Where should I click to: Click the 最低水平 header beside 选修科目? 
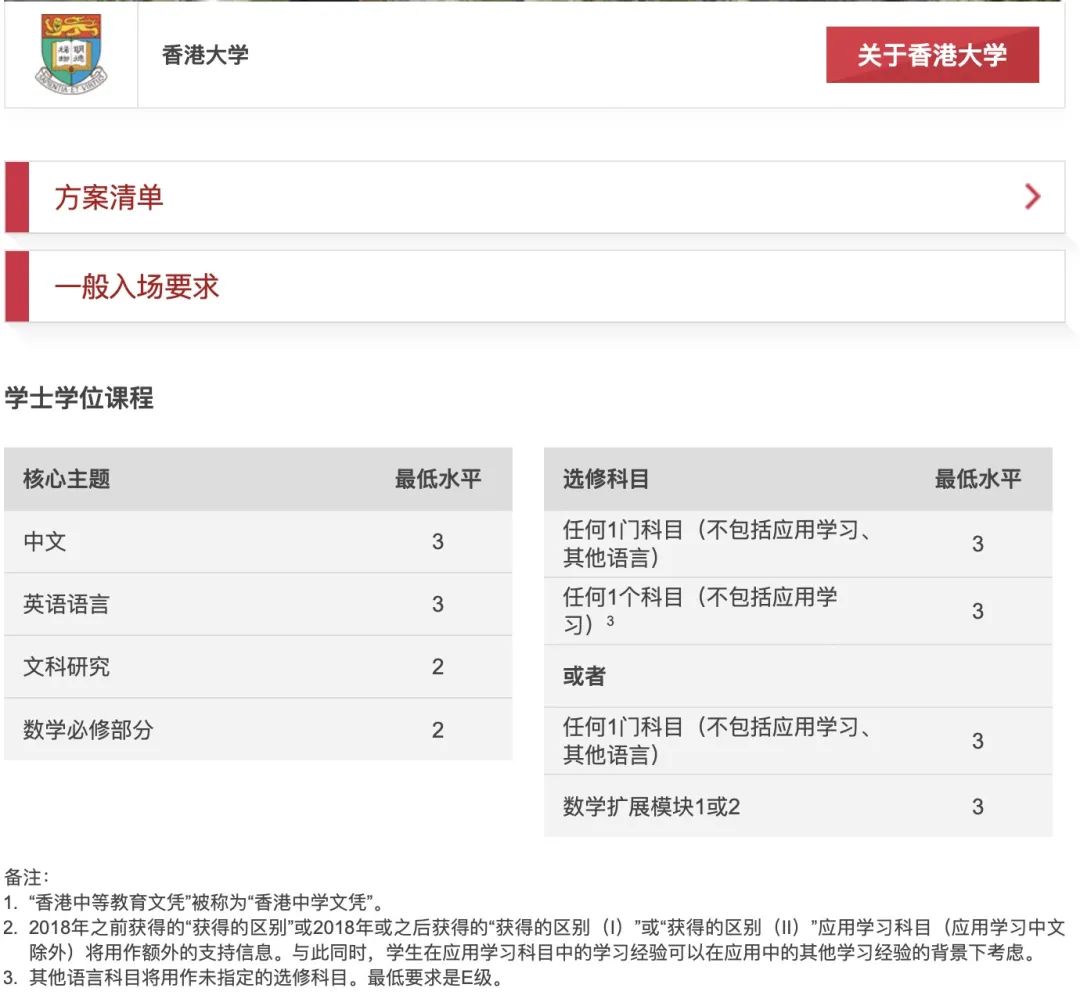pos(978,479)
